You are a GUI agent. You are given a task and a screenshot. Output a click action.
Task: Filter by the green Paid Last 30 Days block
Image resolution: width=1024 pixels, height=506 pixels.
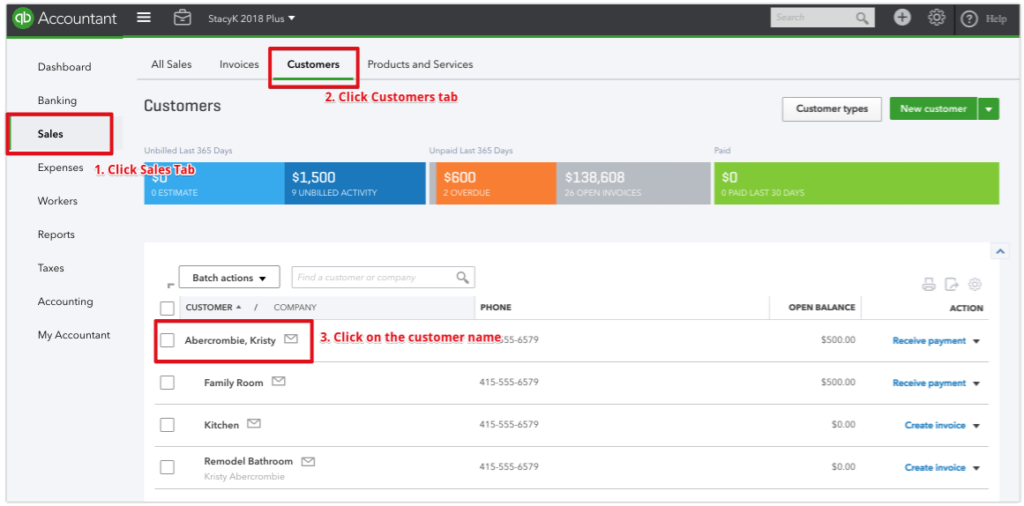tap(856, 183)
